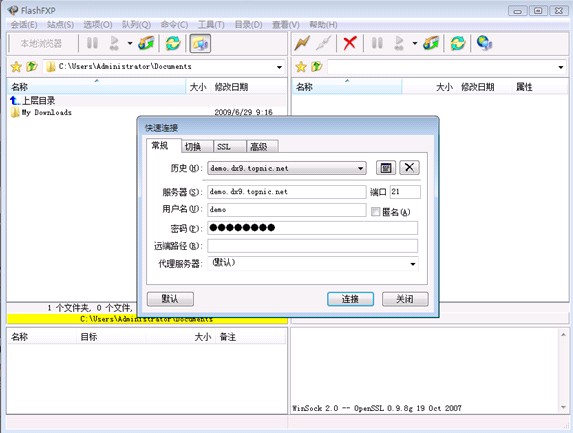Click the remote pane up-folder icon

(317, 67)
